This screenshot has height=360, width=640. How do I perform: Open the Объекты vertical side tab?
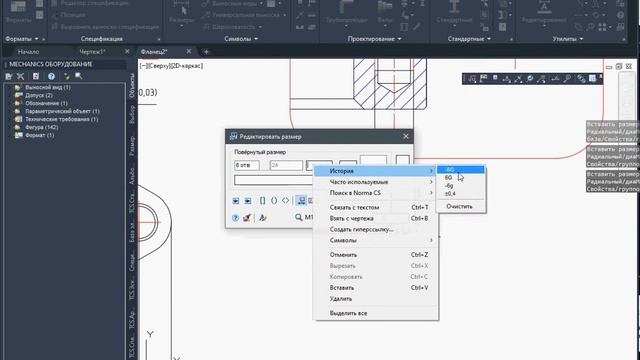pyautogui.click(x=132, y=85)
